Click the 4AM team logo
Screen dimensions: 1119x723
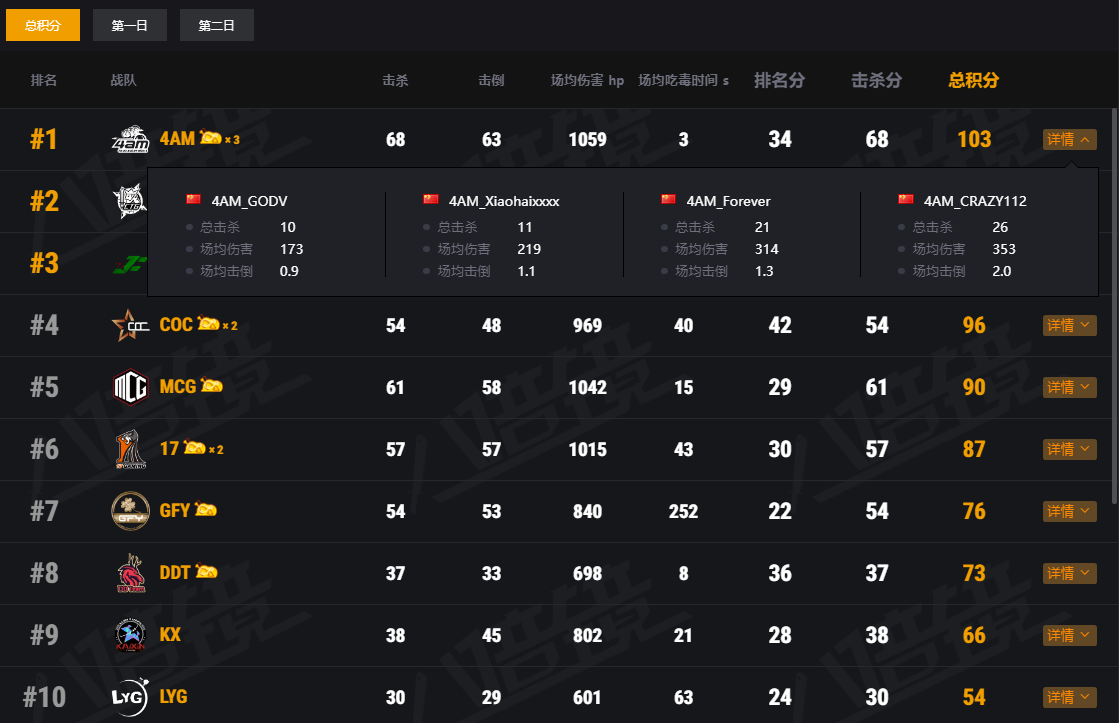pos(130,140)
